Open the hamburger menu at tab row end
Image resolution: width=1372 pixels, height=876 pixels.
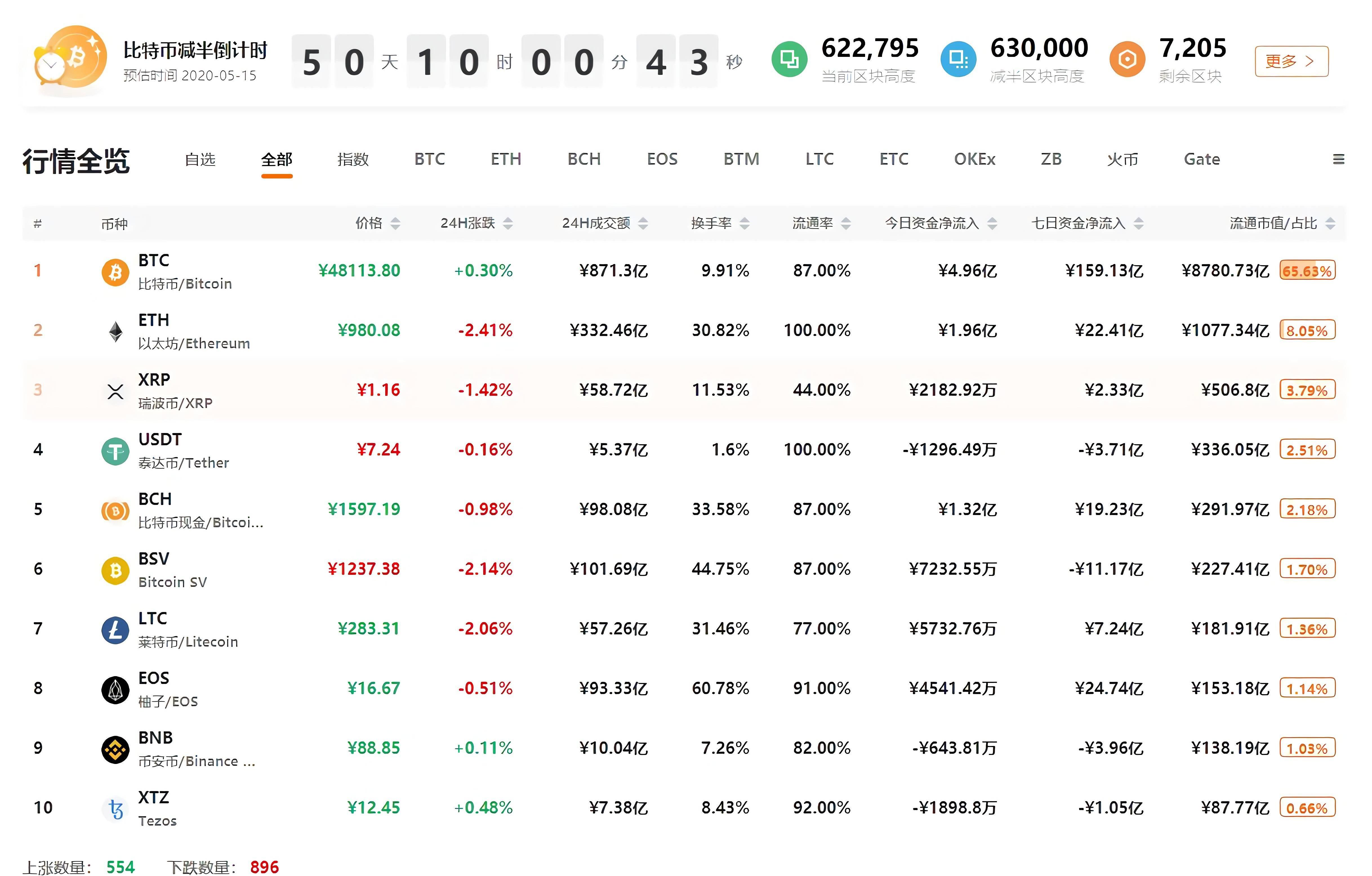(1338, 160)
